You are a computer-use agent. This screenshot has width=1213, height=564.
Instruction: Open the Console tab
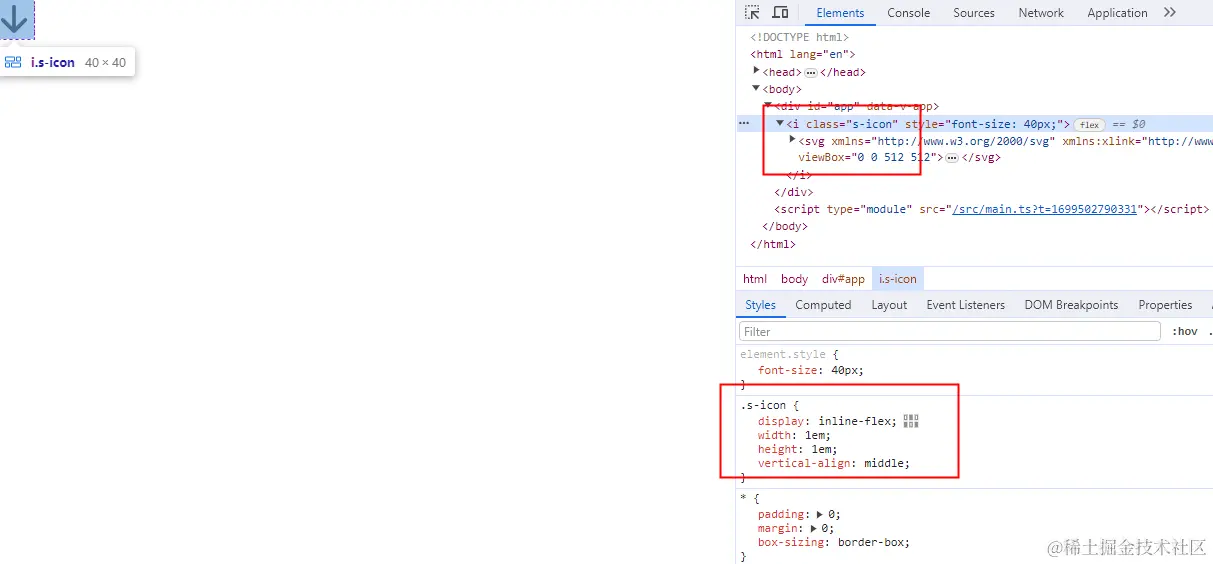point(908,13)
